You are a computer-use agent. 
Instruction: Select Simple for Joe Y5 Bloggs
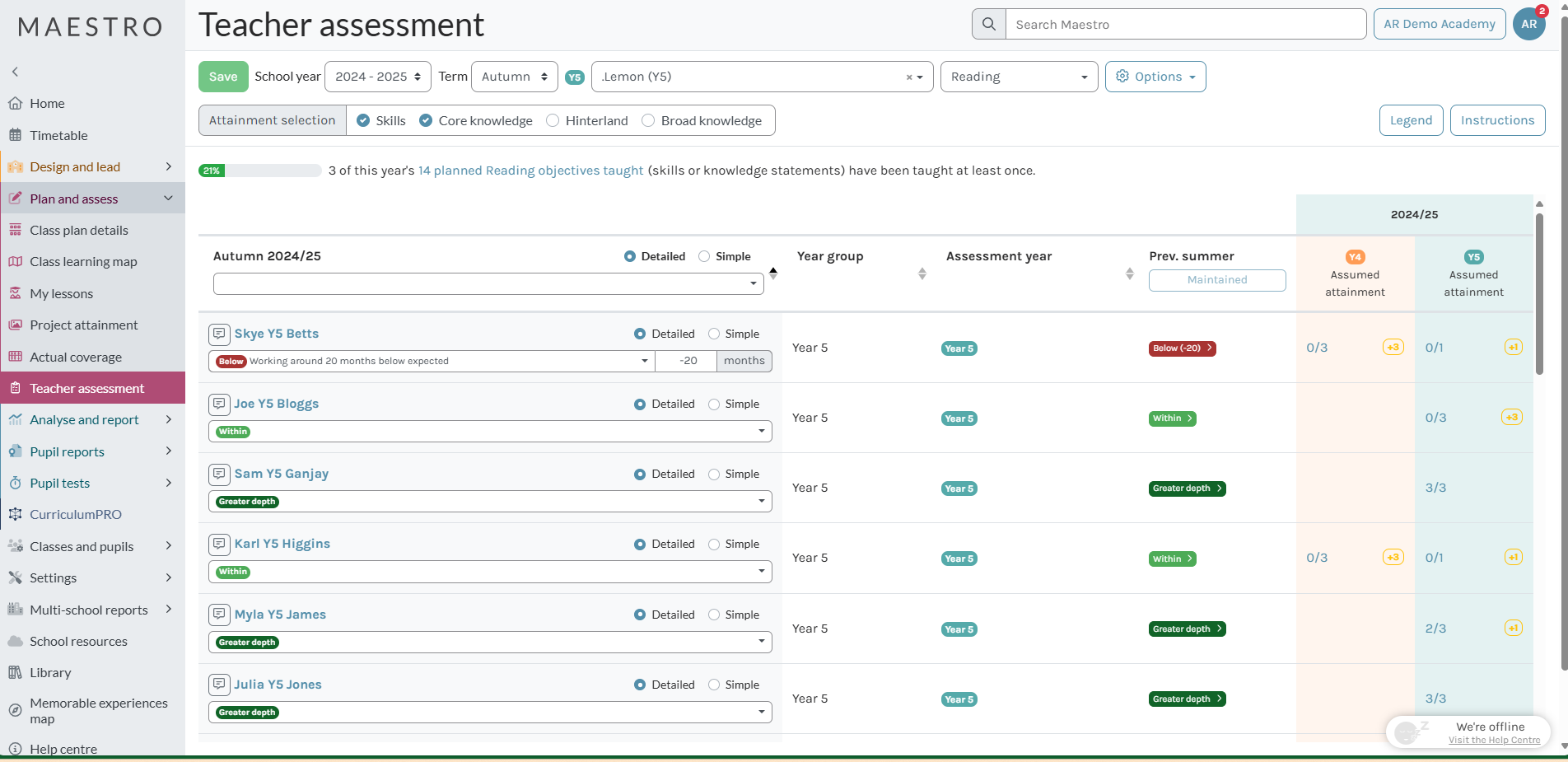[x=714, y=404]
